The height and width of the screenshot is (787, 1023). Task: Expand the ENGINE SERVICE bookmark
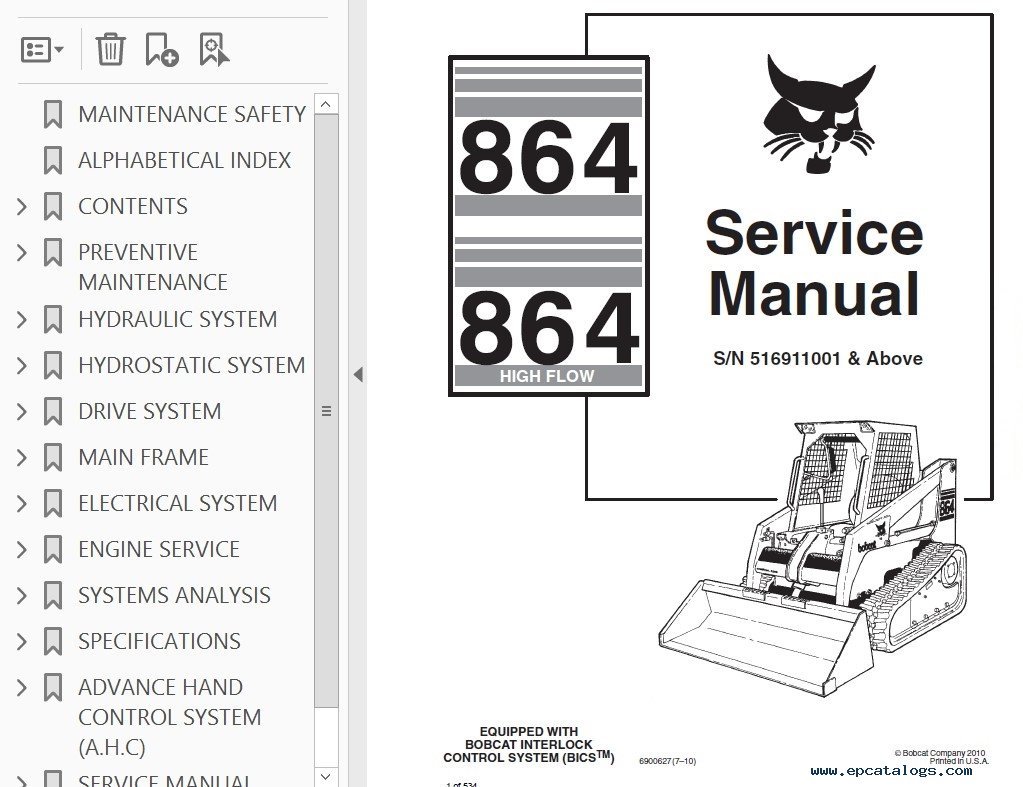22,549
